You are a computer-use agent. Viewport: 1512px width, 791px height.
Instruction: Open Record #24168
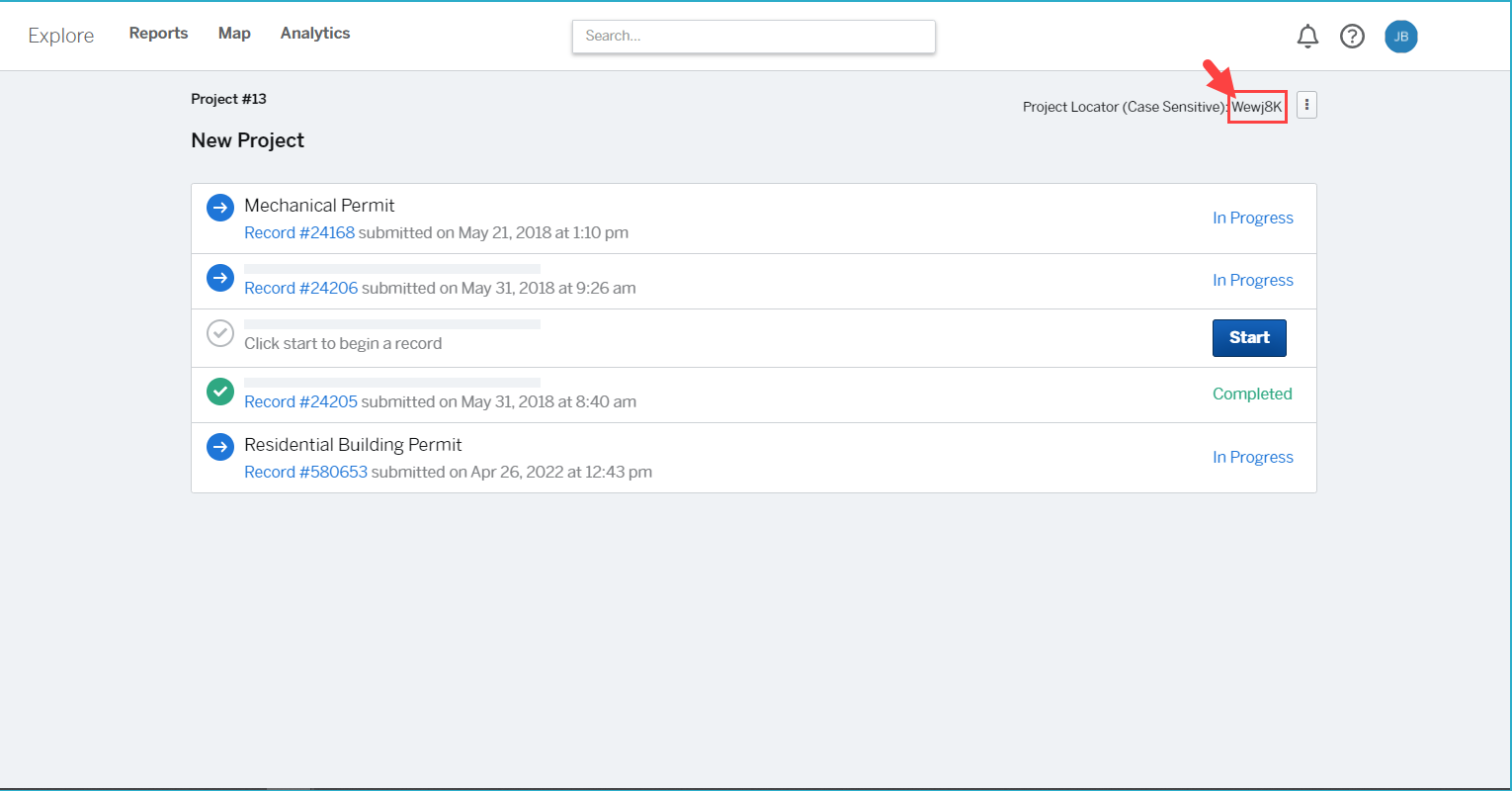click(x=298, y=232)
